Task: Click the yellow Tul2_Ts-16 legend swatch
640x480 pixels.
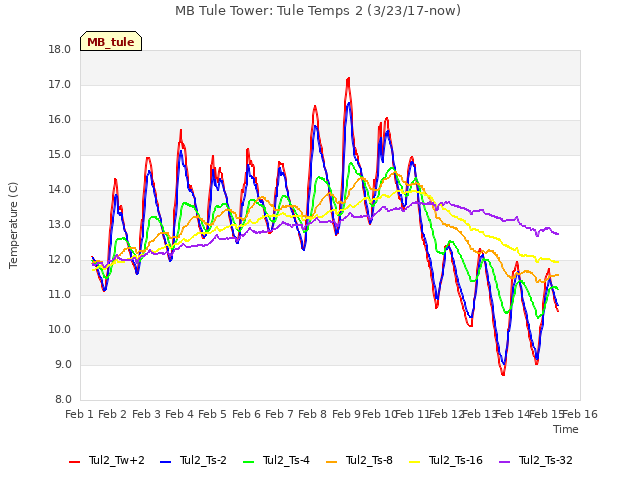Action: (x=414, y=462)
